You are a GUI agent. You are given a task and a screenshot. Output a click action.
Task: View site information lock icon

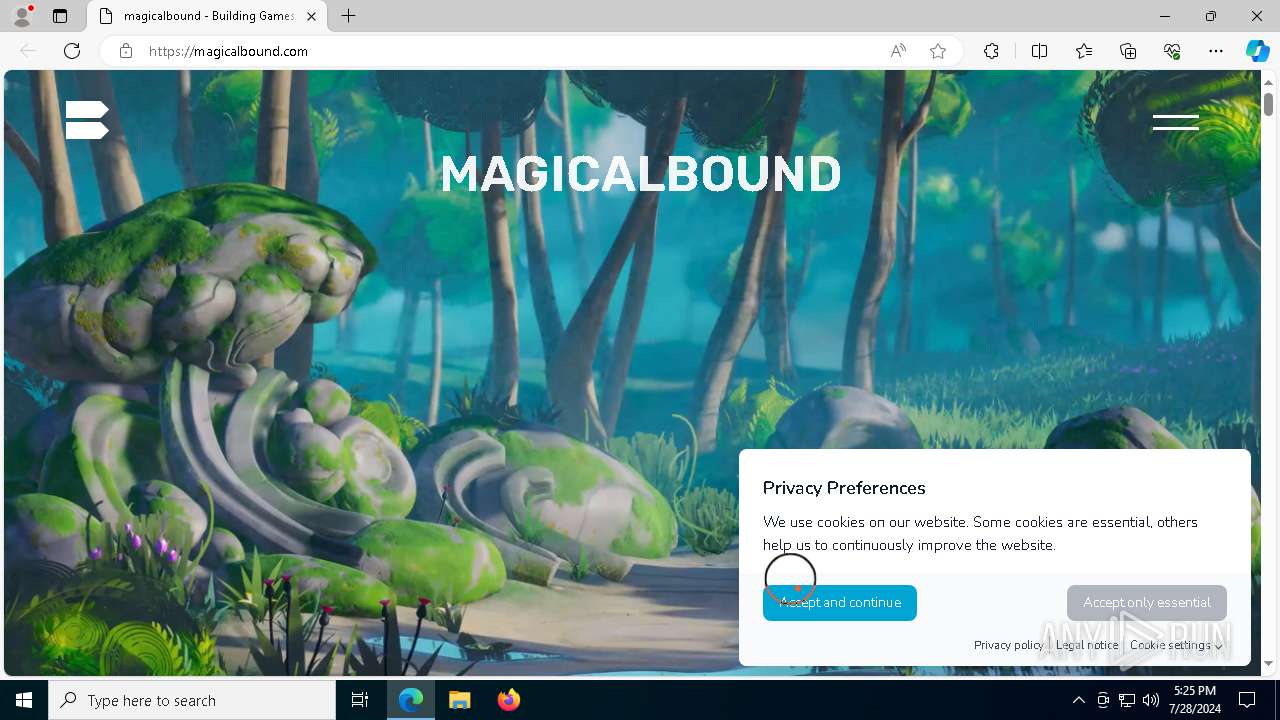[126, 51]
